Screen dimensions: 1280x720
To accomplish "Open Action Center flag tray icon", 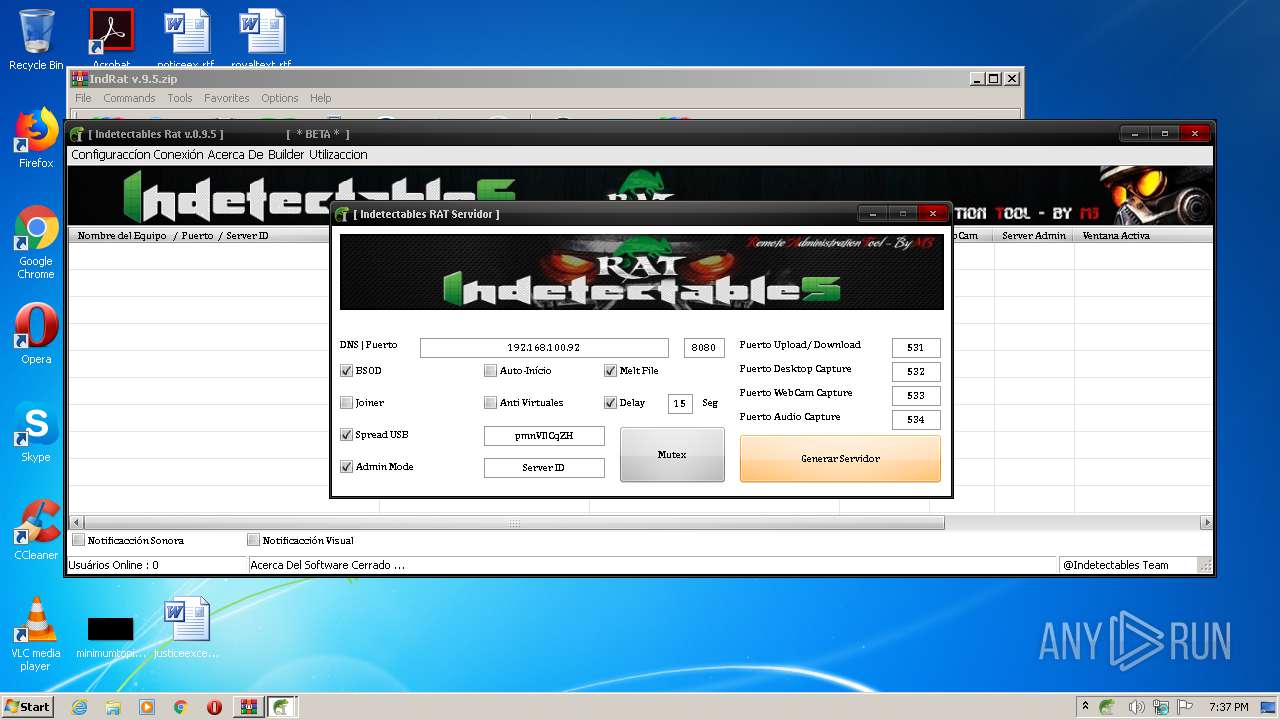I will pyautogui.click(x=1186, y=707).
